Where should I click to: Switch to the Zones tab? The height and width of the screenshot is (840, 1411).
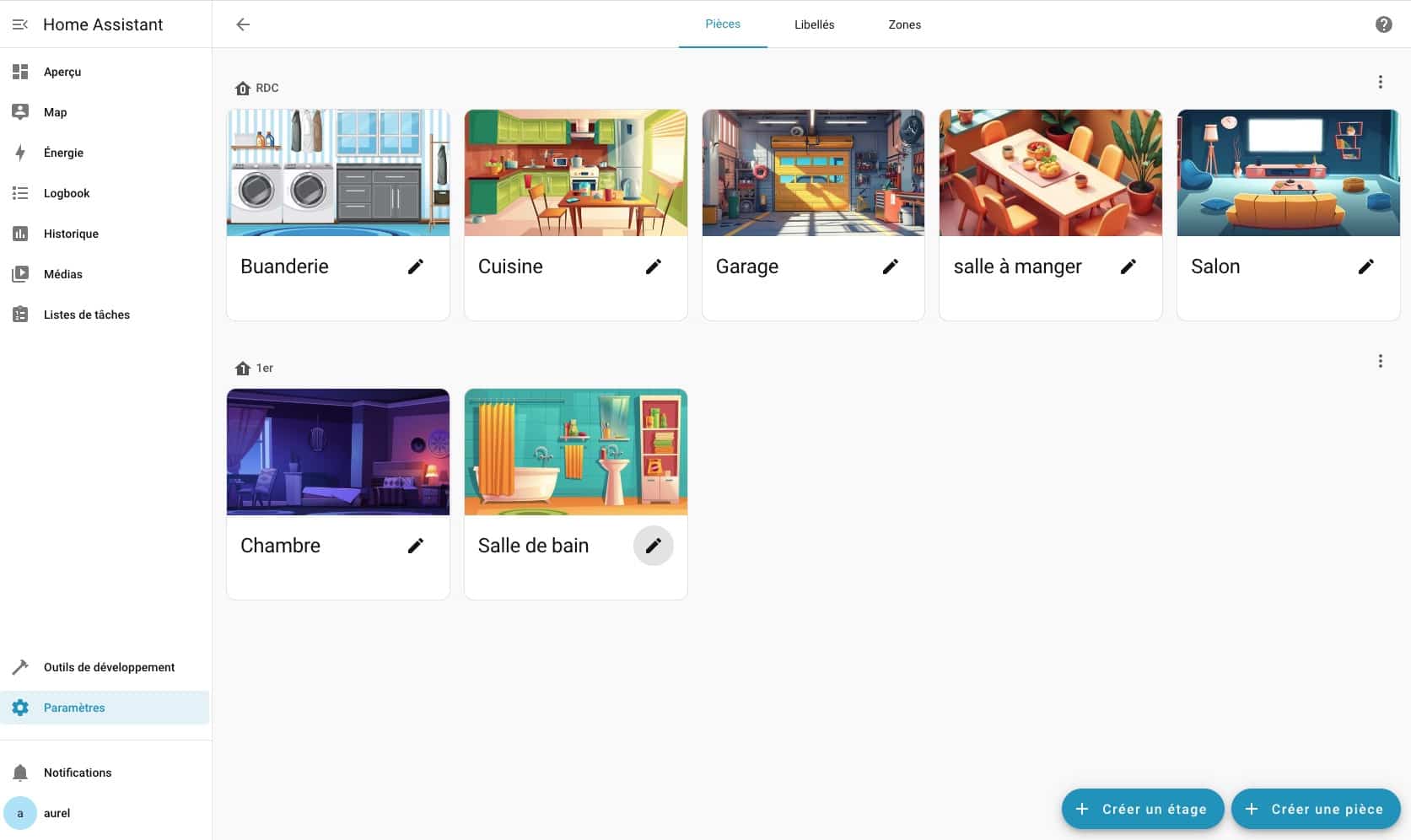pos(905,24)
